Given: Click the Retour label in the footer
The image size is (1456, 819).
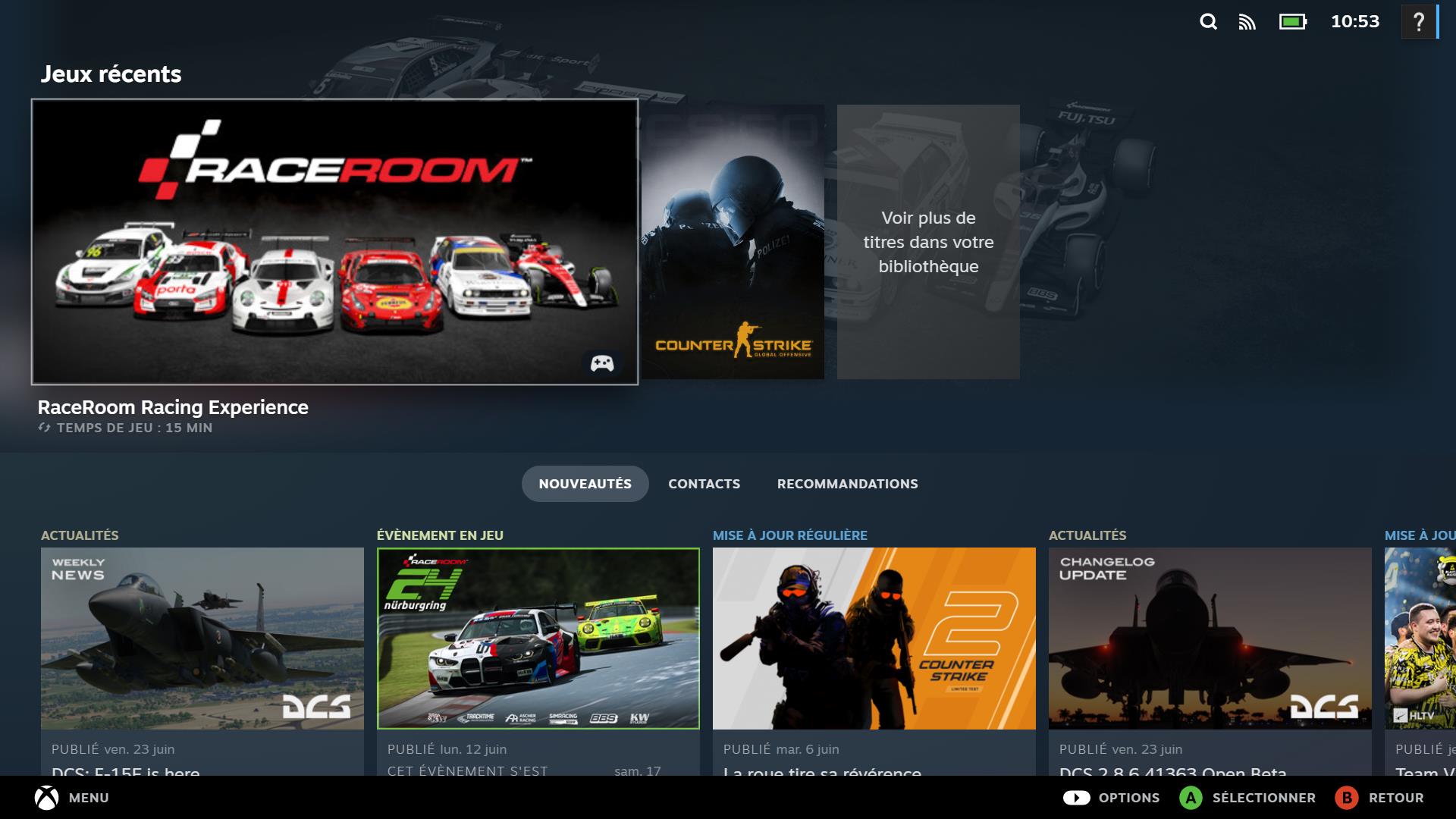Looking at the screenshot, I should [x=1396, y=798].
